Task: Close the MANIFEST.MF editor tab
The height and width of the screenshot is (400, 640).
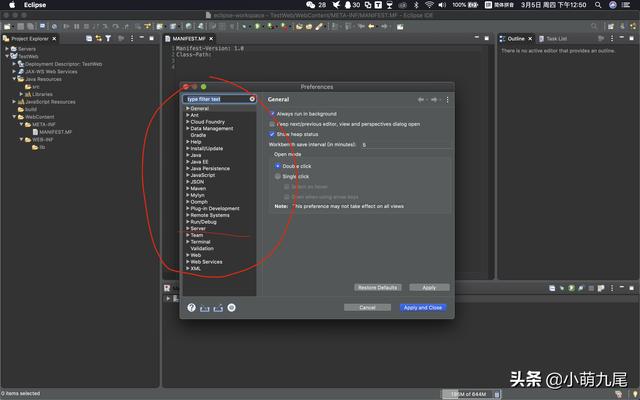Action: [211, 38]
